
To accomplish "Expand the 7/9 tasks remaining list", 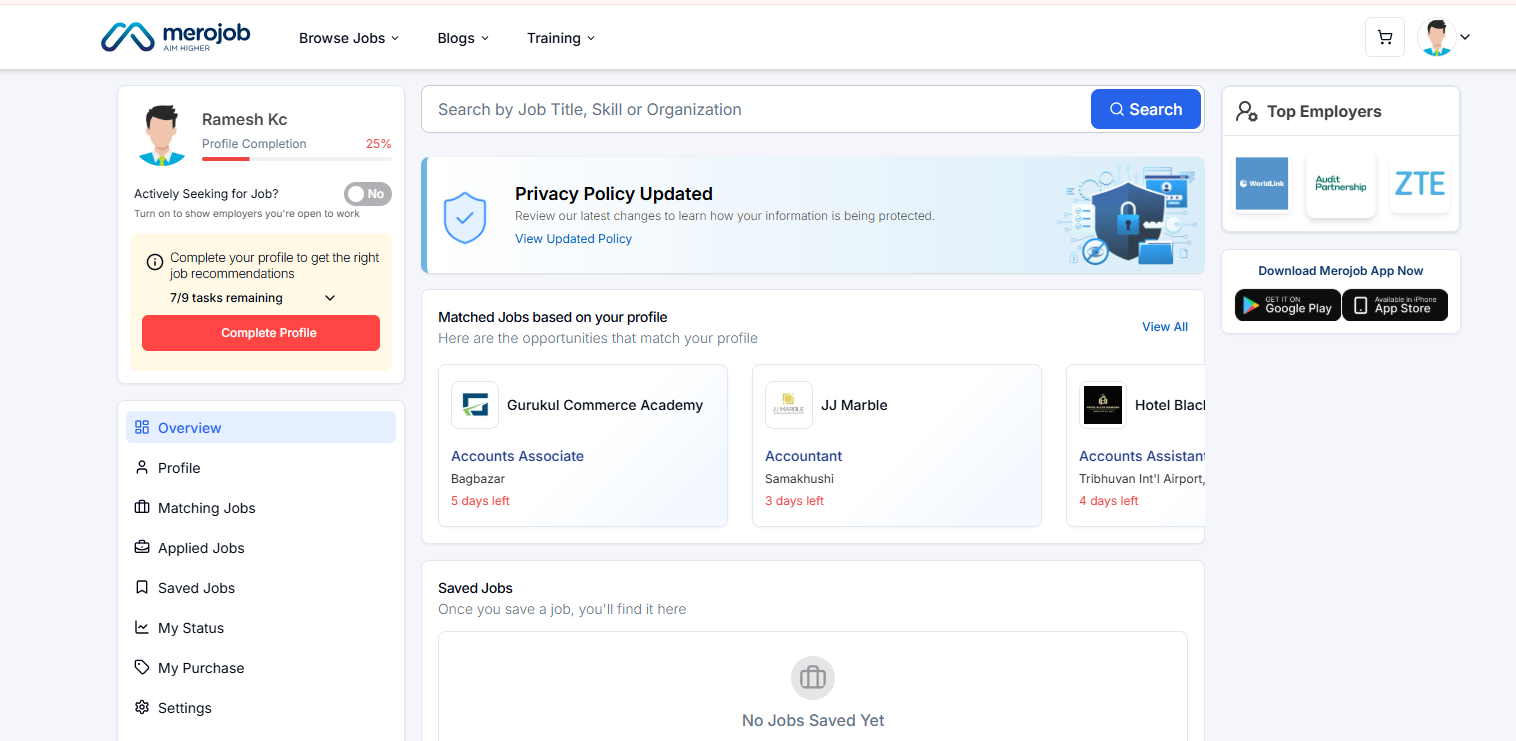I will click(x=330, y=298).
